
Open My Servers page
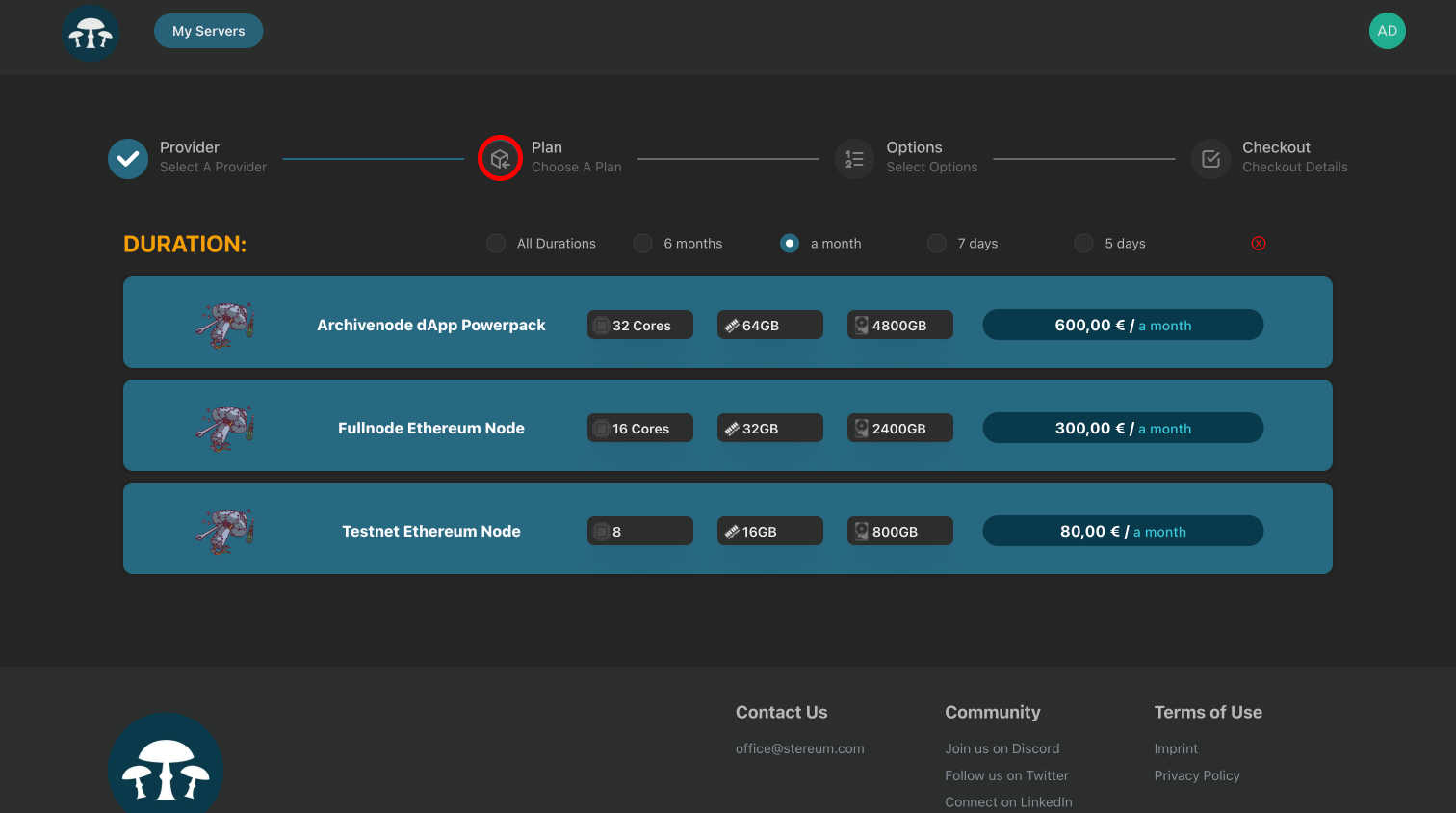pyautogui.click(x=209, y=31)
